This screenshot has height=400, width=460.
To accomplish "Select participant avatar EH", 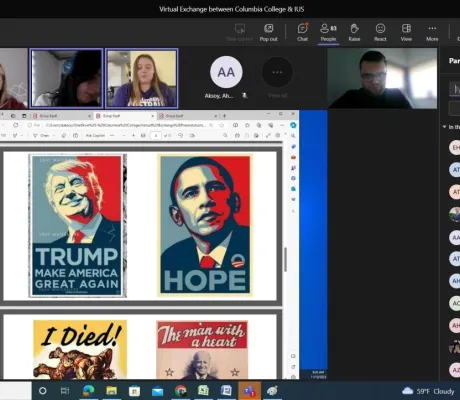I will [x=455, y=147].
